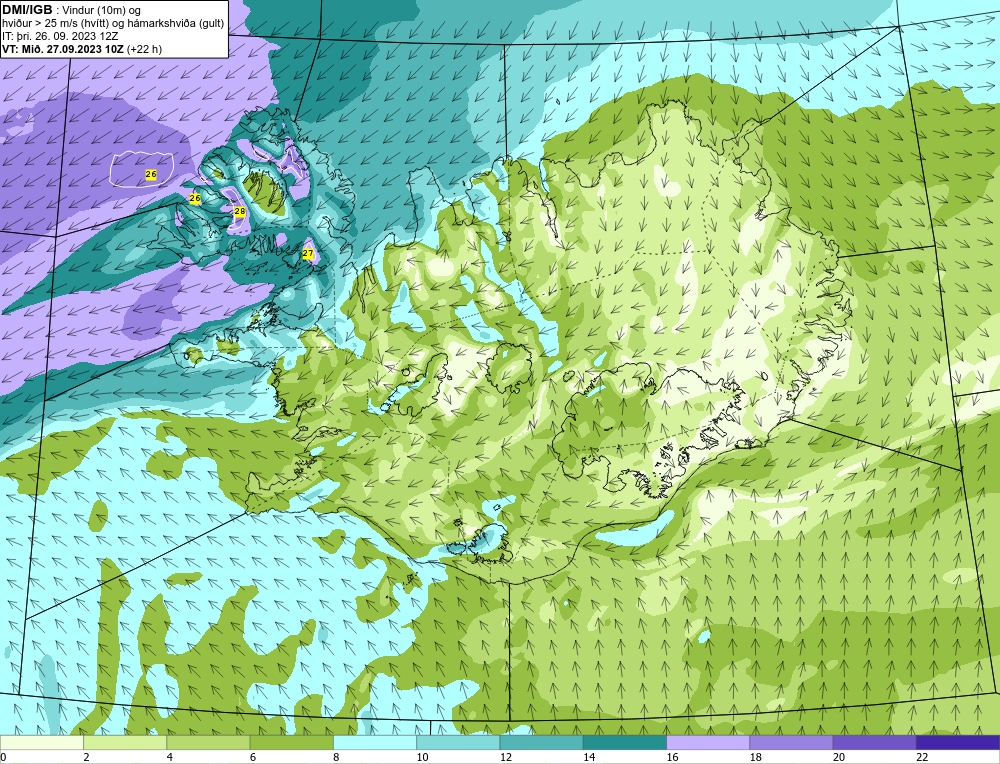Click the darkest purple swatch above 22 m/s
This screenshot has height=764, width=1000.
[958, 742]
